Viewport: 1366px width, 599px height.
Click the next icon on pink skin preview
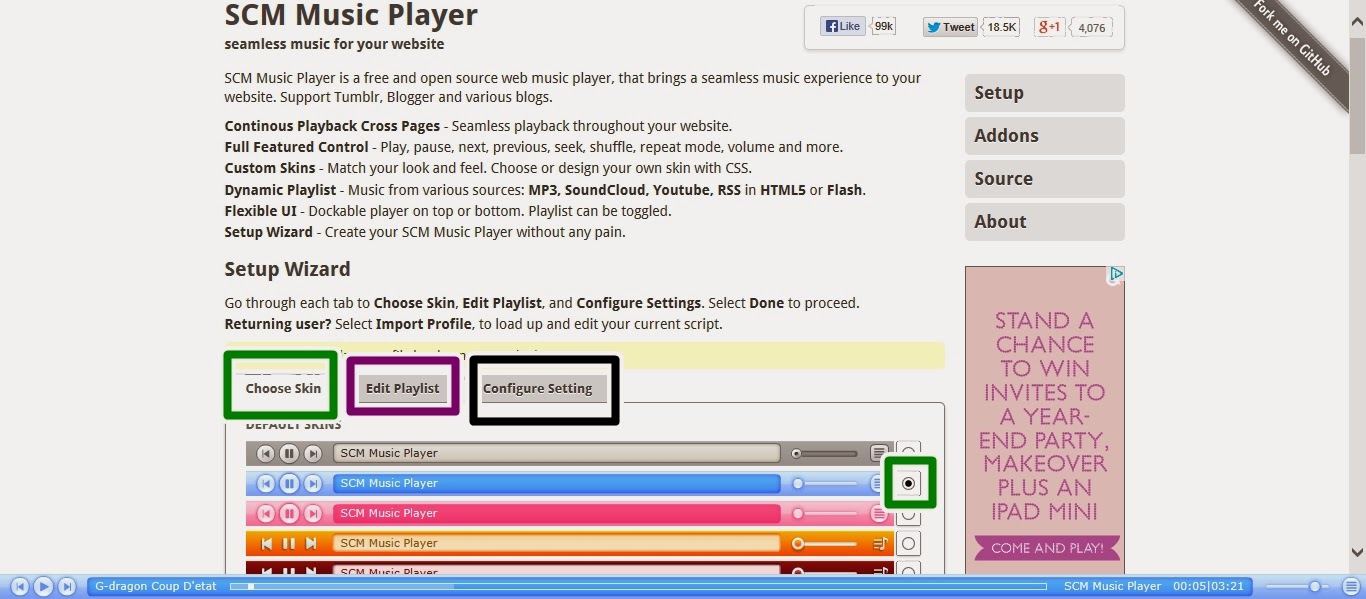click(313, 513)
